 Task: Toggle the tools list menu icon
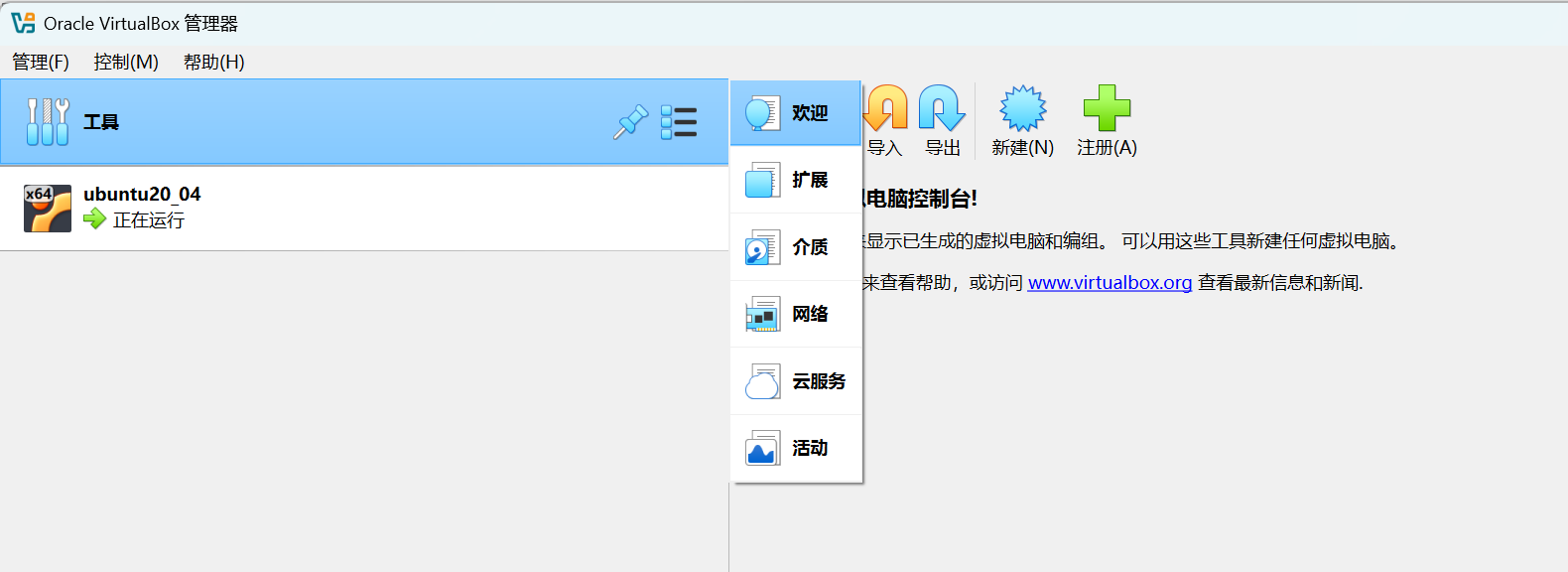click(x=679, y=122)
